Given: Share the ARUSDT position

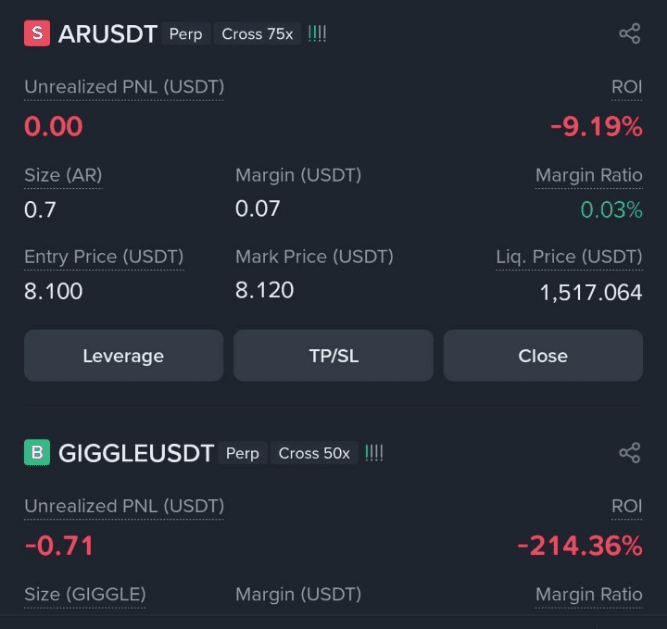Looking at the screenshot, I should [630, 34].
